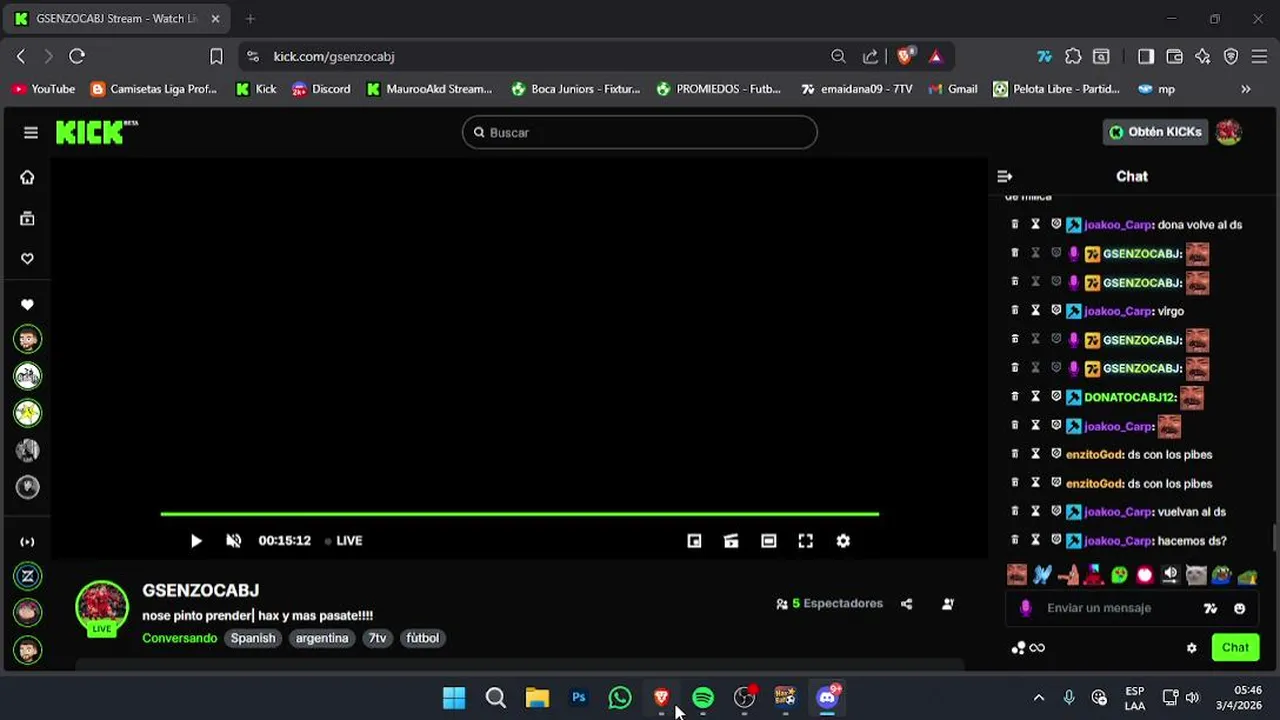
Task: Open the video player settings gear
Action: coord(843,541)
